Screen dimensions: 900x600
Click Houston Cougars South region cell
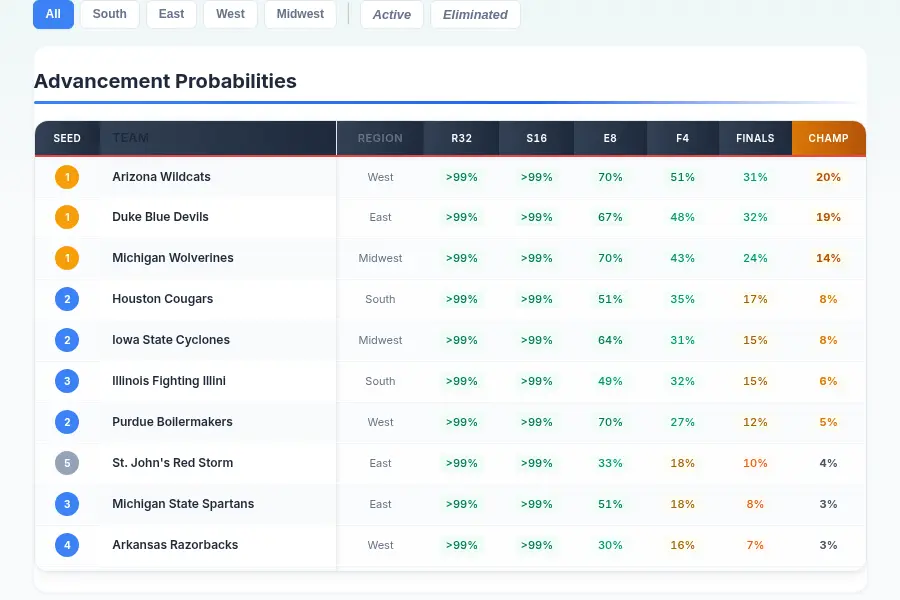coord(380,299)
